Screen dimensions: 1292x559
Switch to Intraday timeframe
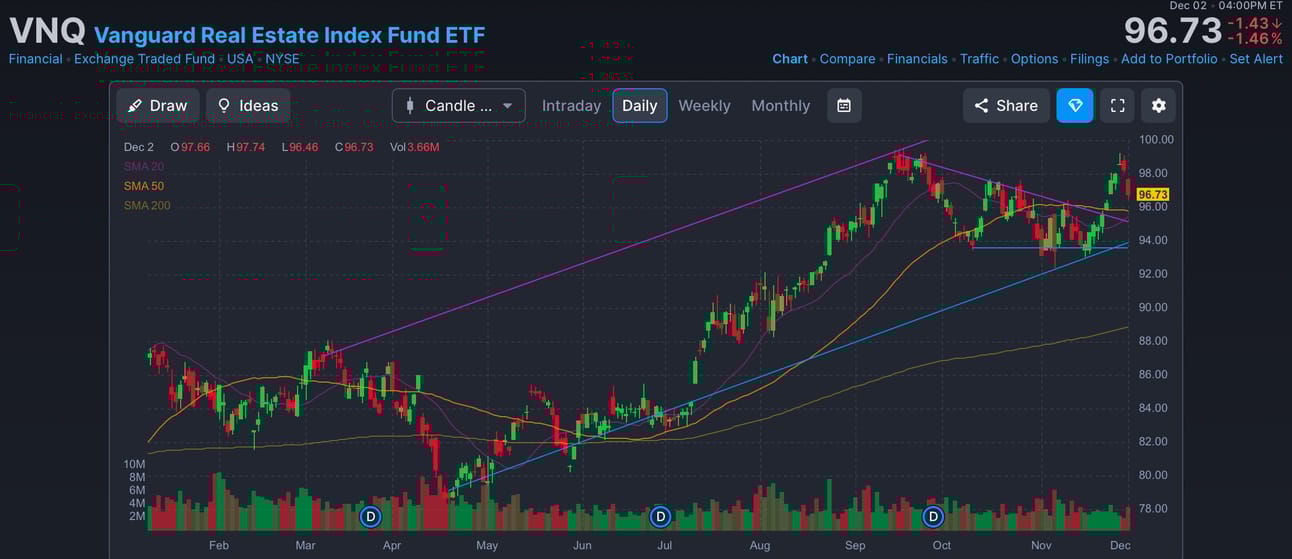[x=571, y=106]
